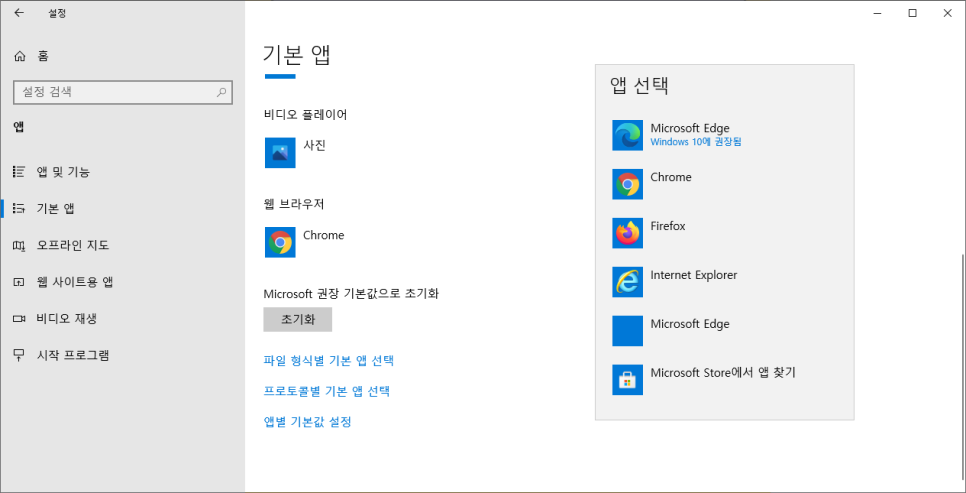Click the 오프라인 지도 map icon
The height and width of the screenshot is (493, 966).
(19, 246)
